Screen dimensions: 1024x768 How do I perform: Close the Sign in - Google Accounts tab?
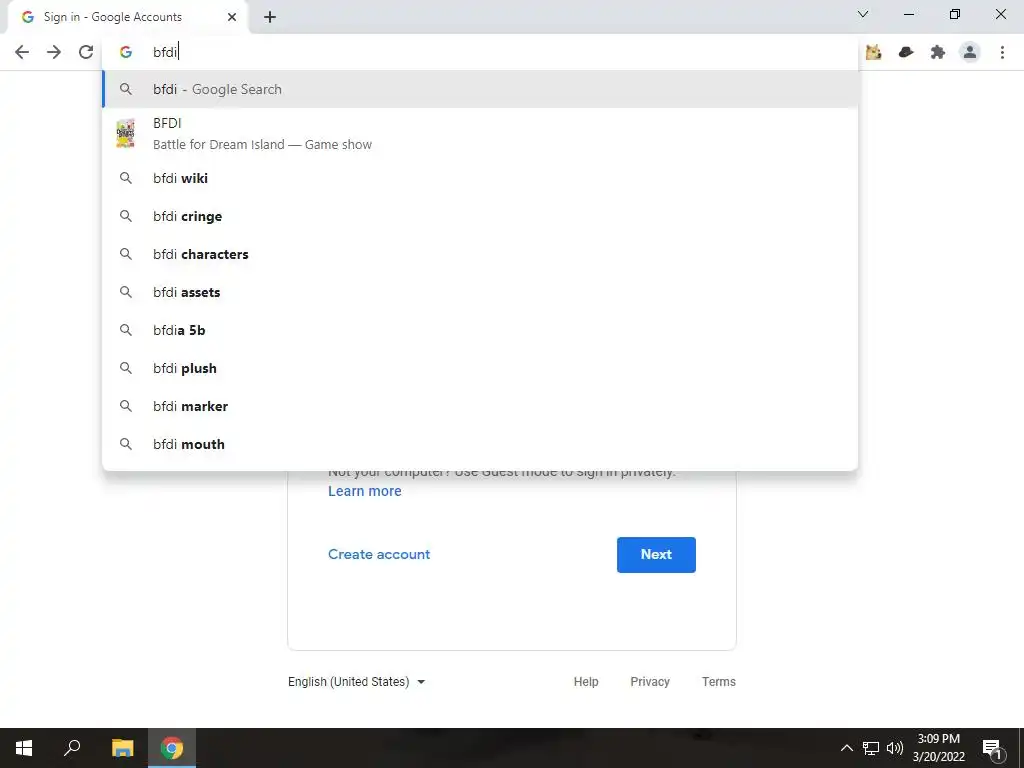232,17
